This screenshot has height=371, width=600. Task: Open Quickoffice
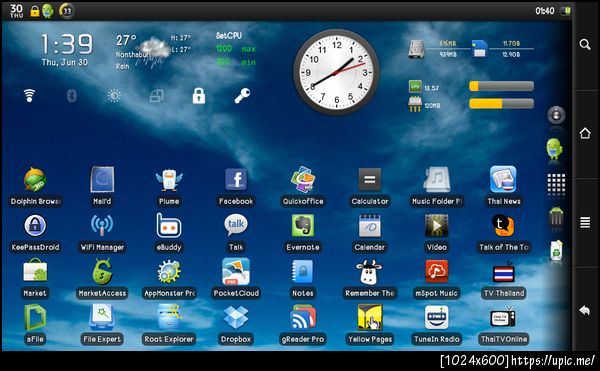(x=303, y=180)
